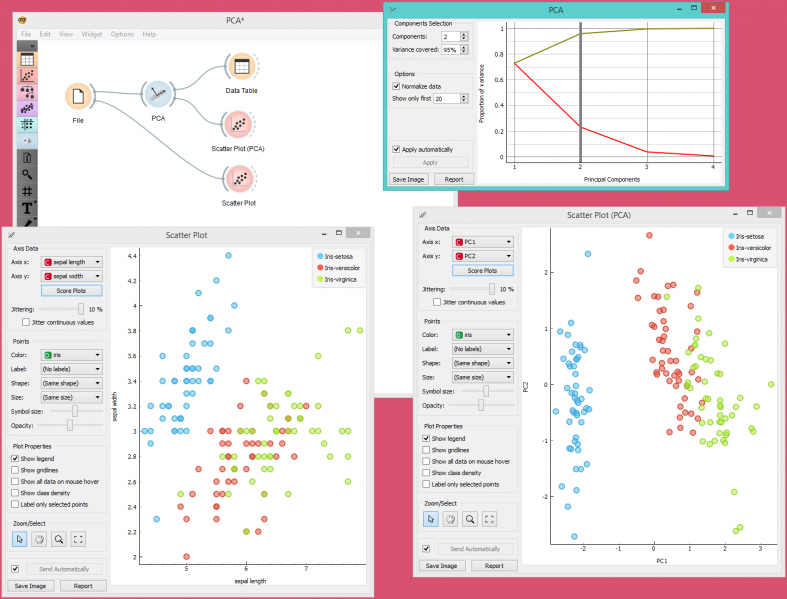Toggle Jitter continuous values in Scatter Plot window
This screenshot has height=599, width=787.
coord(26,322)
